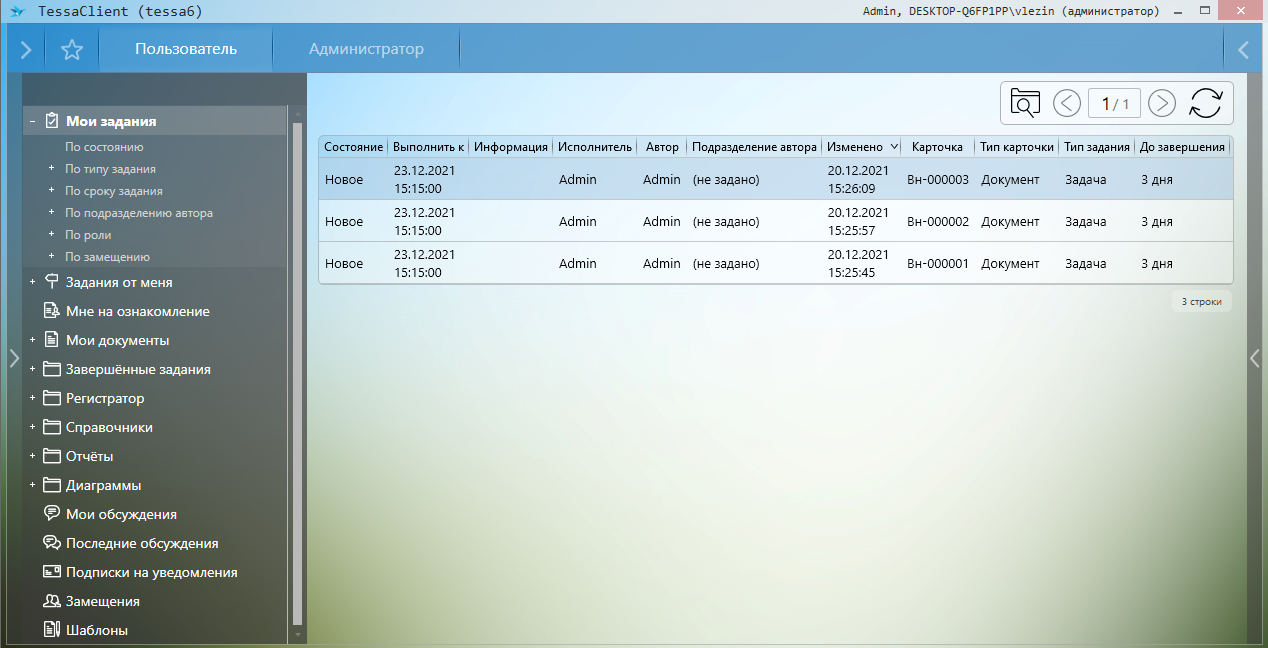Image resolution: width=1268 pixels, height=648 pixels.
Task: Click the Шаблоны templates icon
Action: [x=52, y=630]
